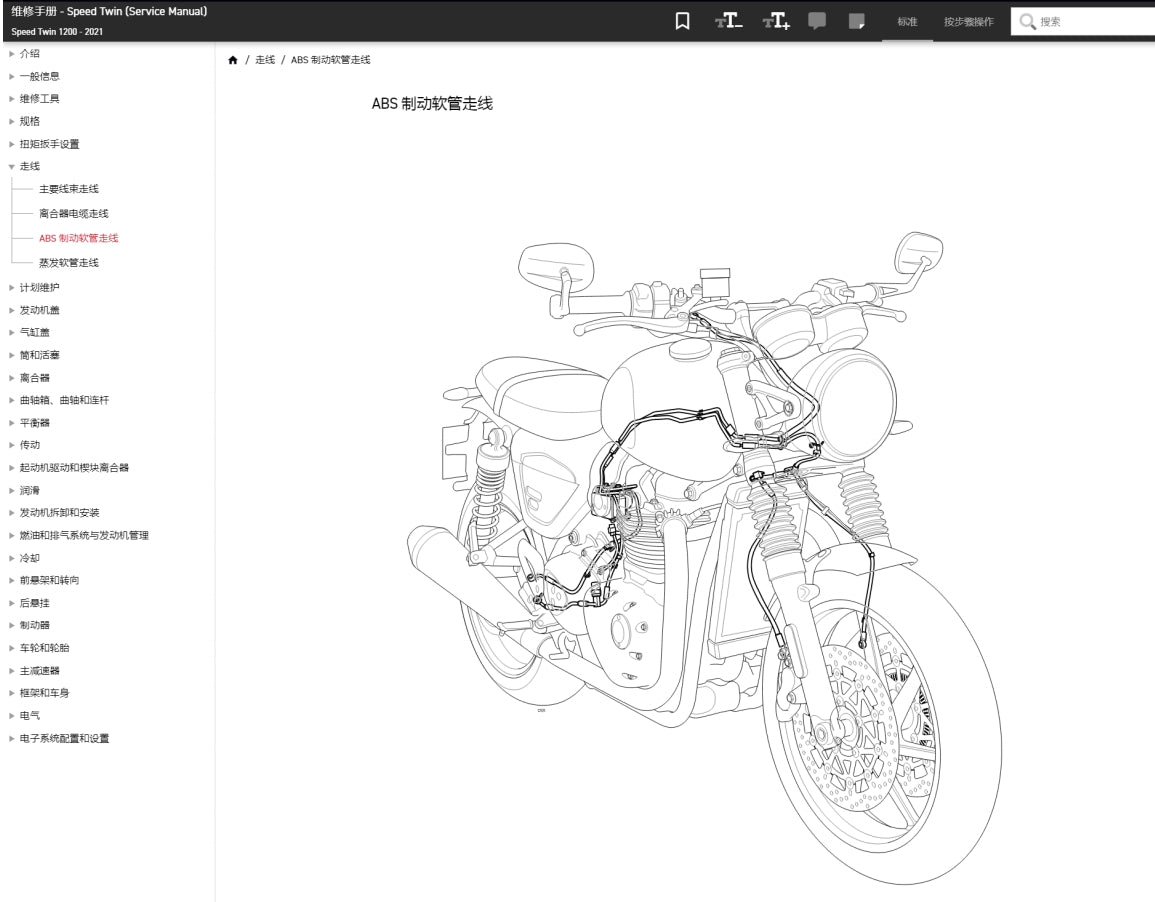Select the bookmark next to Speed Twin title

tap(681, 20)
